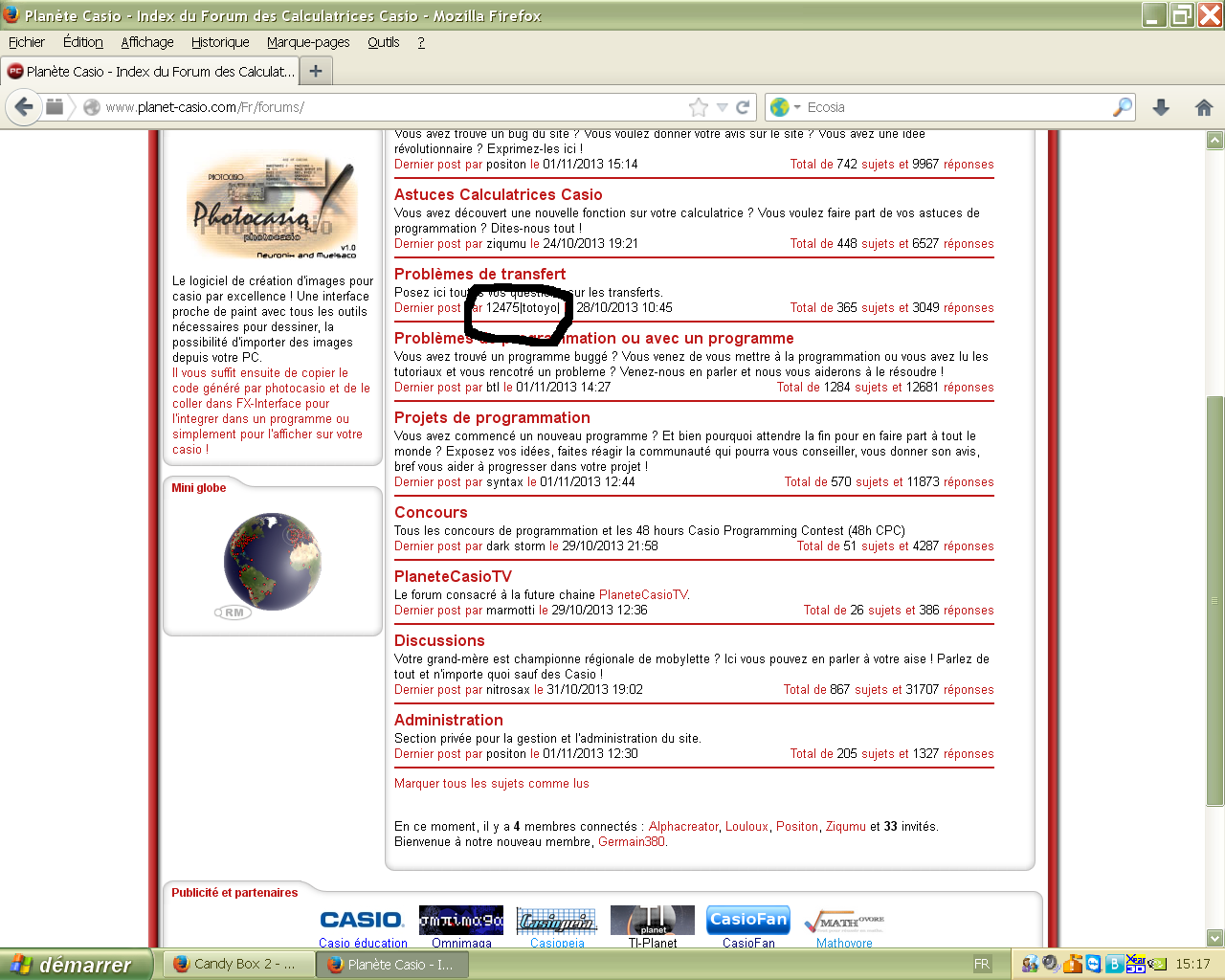This screenshot has width=1225, height=980.
Task: Open the site identity globe icon
Action: (92, 107)
